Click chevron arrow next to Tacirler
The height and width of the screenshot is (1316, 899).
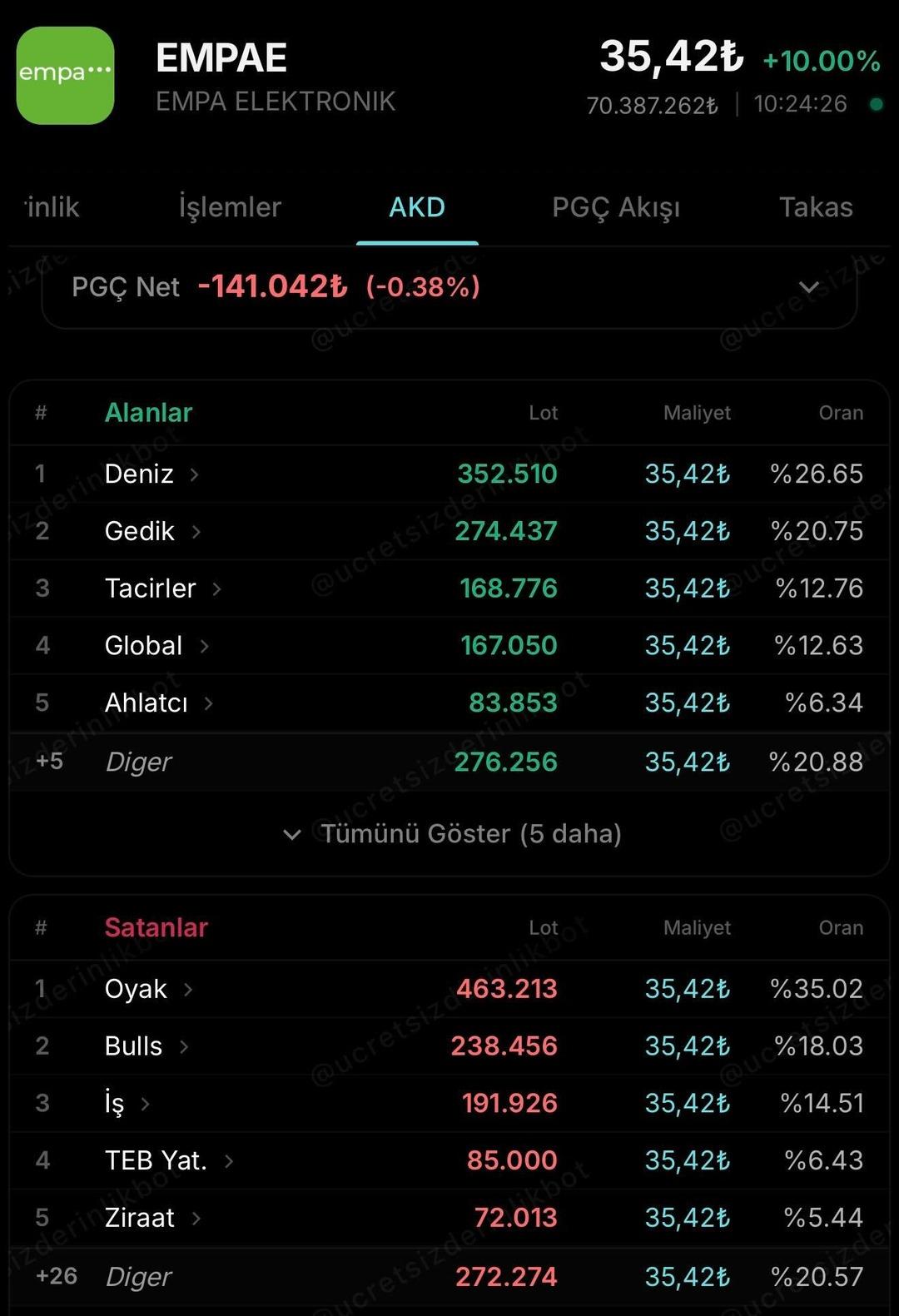click(216, 589)
